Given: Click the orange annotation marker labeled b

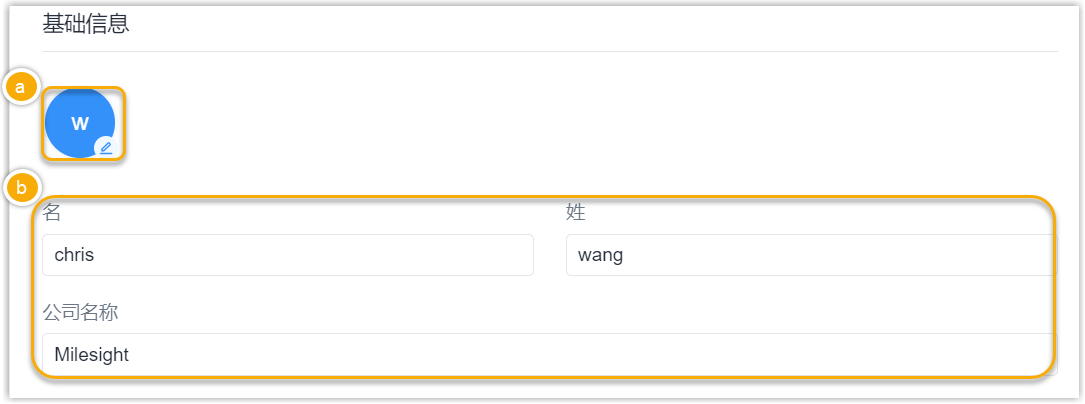Looking at the screenshot, I should 20,187.
